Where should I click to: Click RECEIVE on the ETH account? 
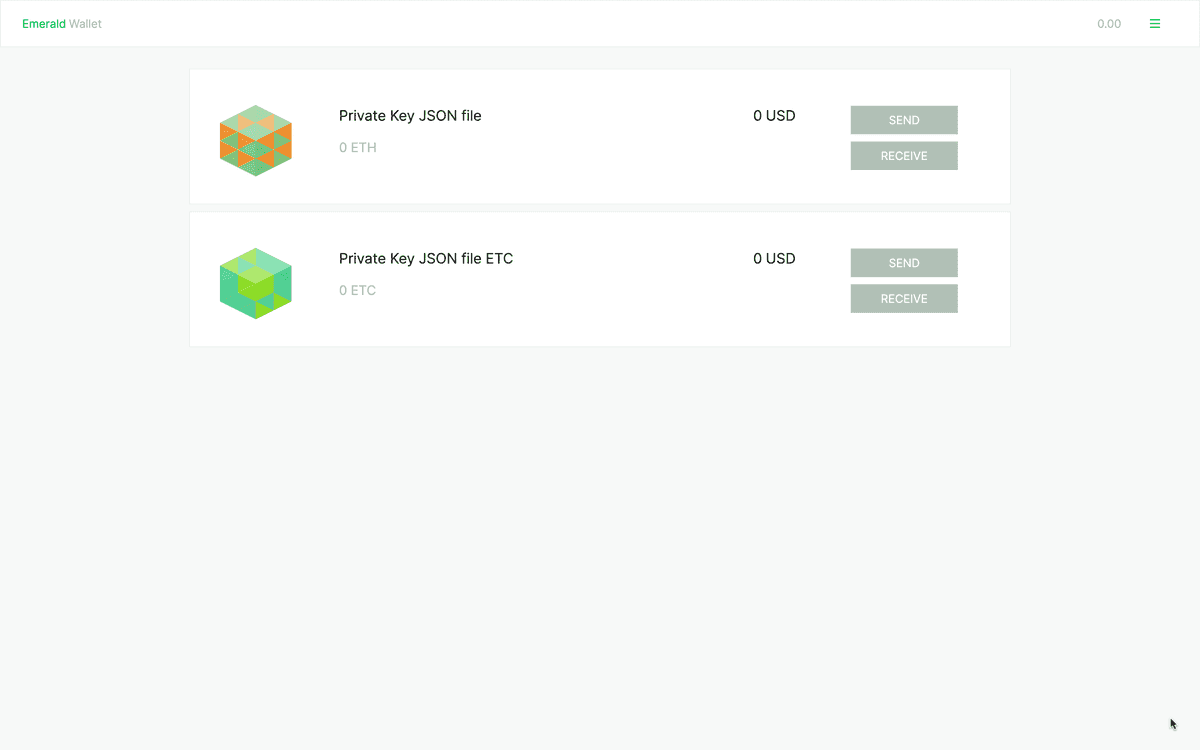point(903,155)
